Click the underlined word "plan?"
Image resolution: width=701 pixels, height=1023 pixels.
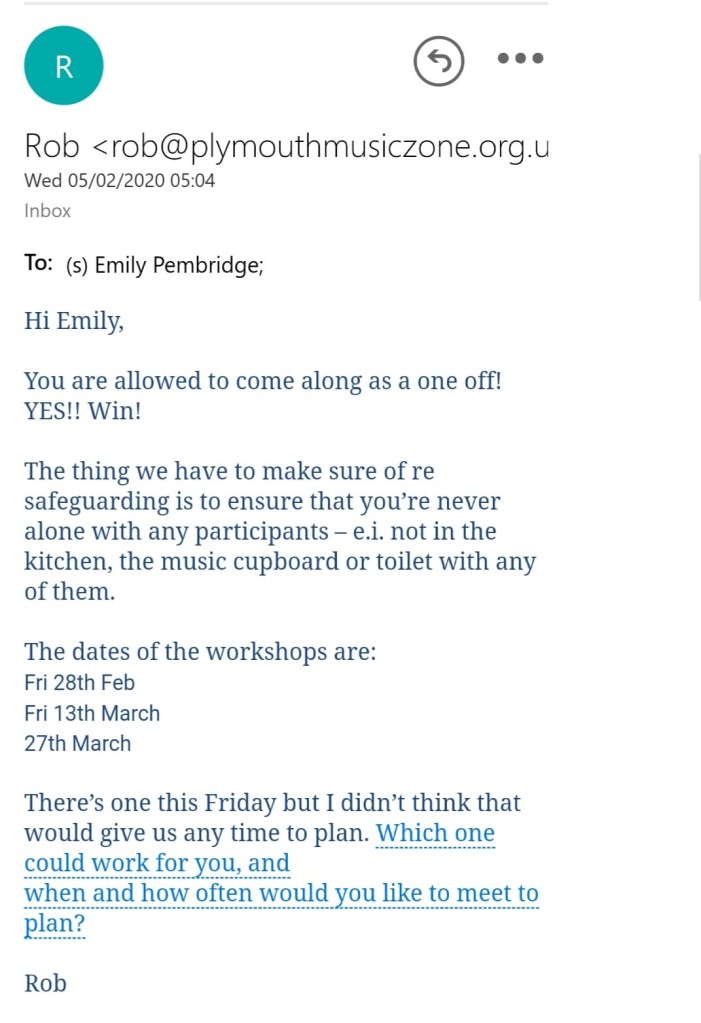click(x=55, y=923)
